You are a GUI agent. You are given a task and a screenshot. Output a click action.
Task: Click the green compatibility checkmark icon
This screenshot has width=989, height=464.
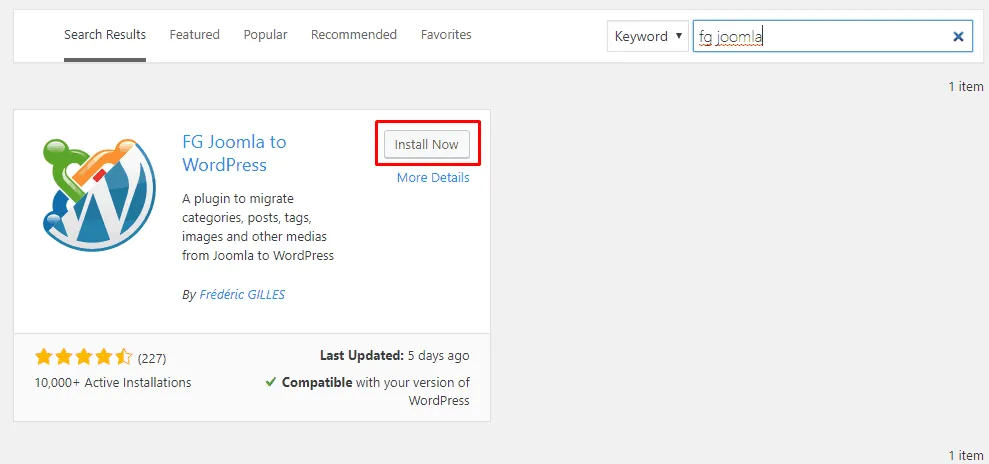coord(271,381)
